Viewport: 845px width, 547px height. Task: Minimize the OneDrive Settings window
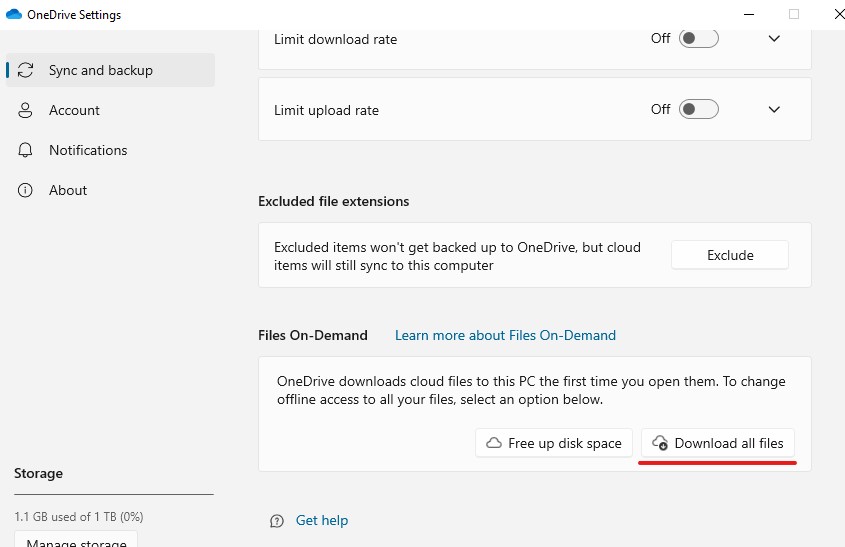[749, 14]
